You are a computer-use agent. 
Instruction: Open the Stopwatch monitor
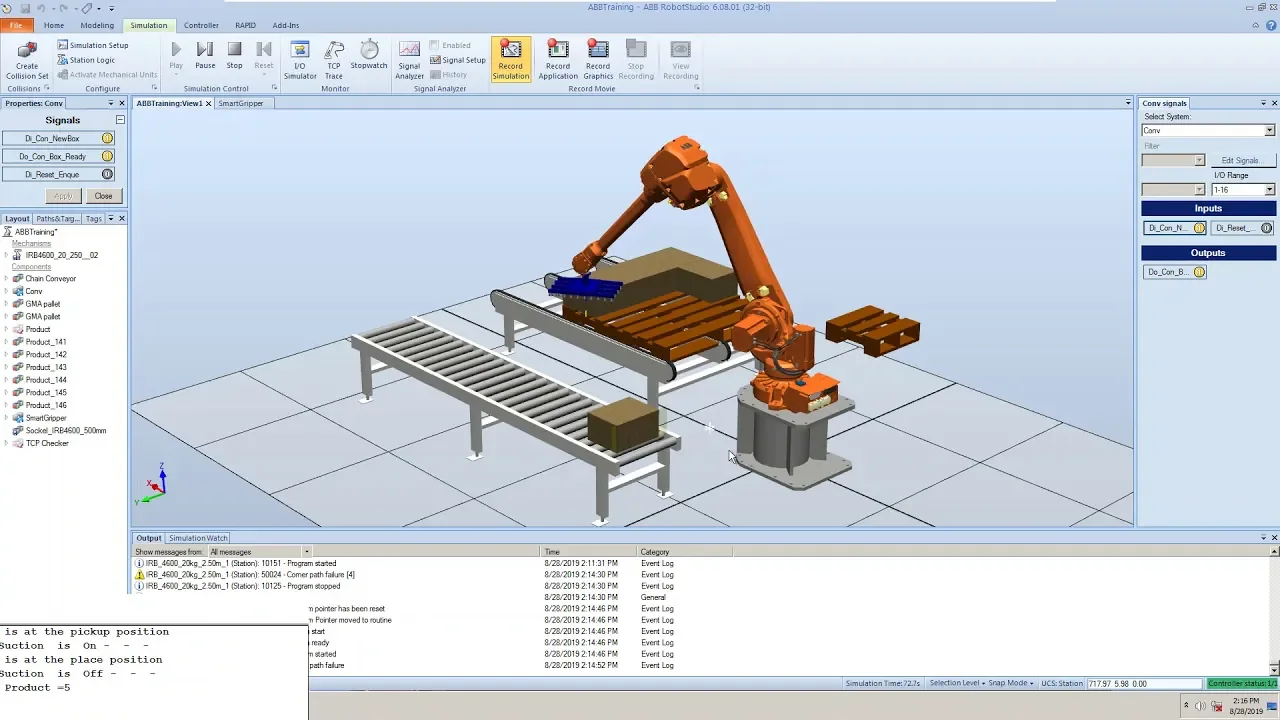[x=368, y=55]
